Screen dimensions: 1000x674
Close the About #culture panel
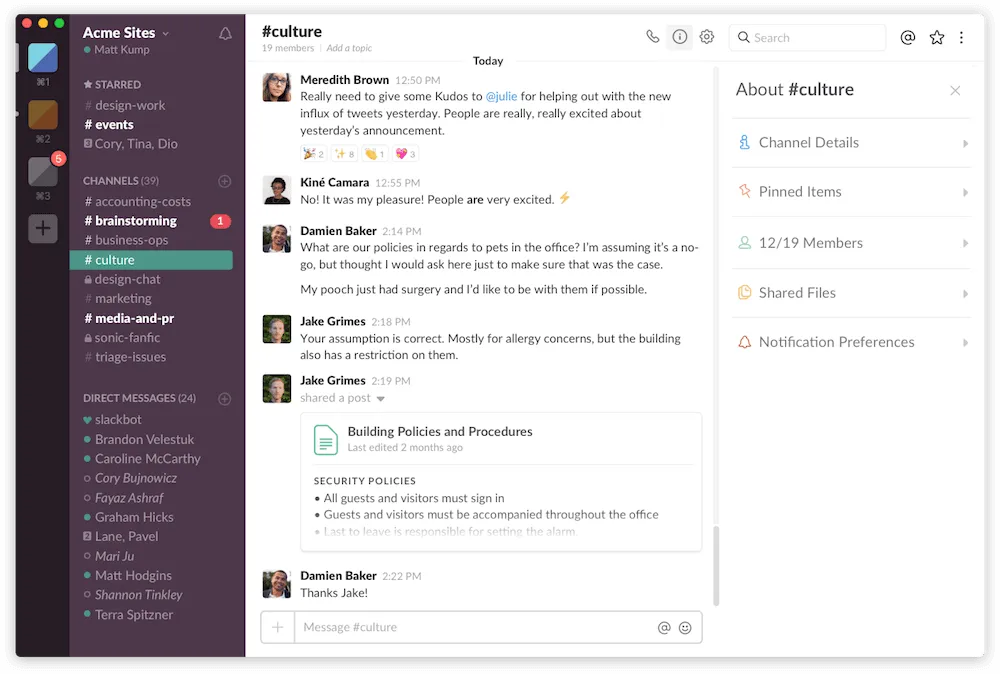[x=955, y=91]
